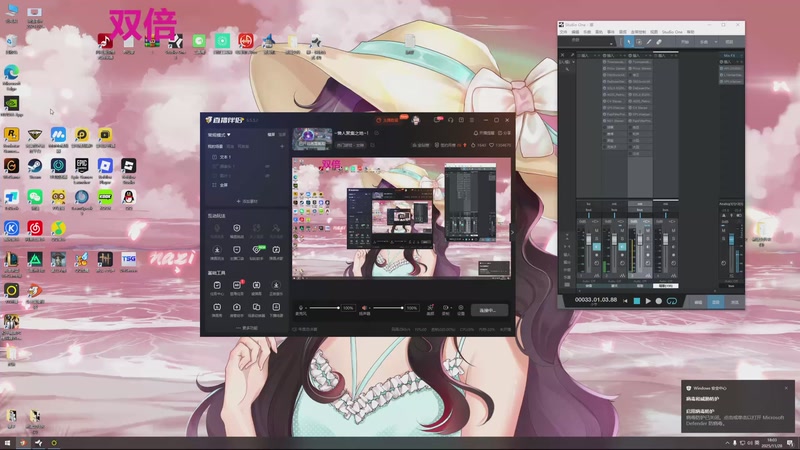Screen dimensions: 800x450
Task: Click the orange promo button in live companion title bar
Action: pos(390,120)
